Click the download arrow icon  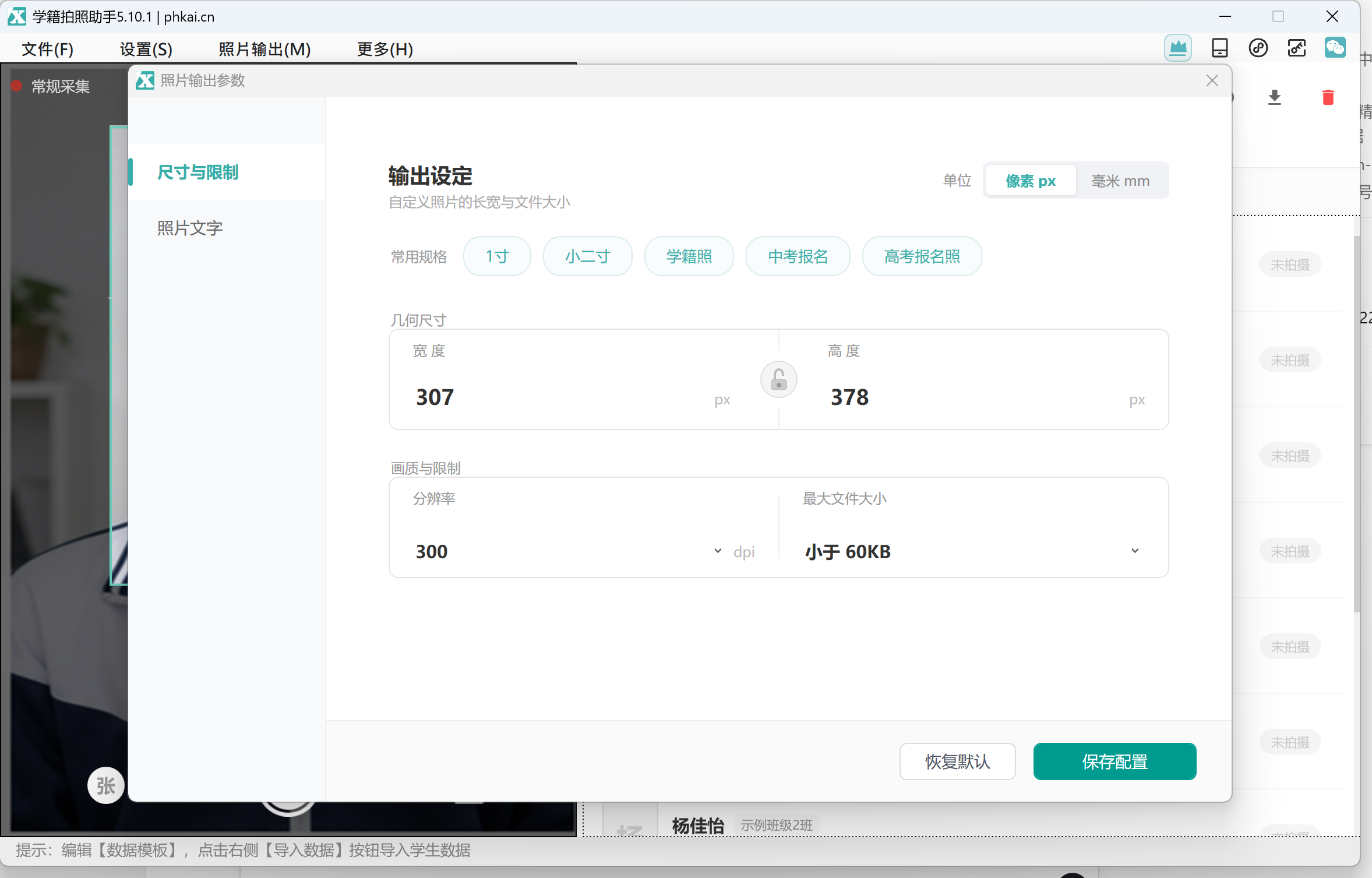tap(1274, 97)
